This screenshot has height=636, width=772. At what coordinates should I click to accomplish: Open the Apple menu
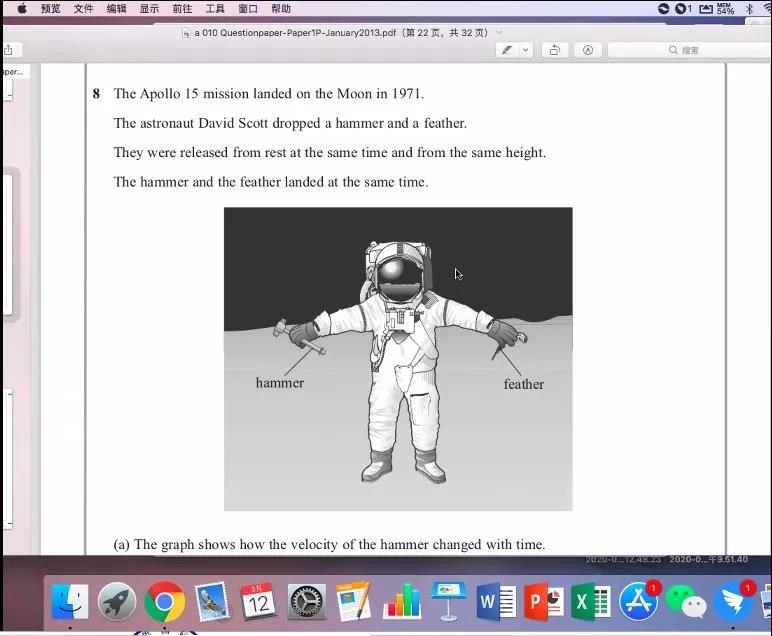(x=22, y=9)
